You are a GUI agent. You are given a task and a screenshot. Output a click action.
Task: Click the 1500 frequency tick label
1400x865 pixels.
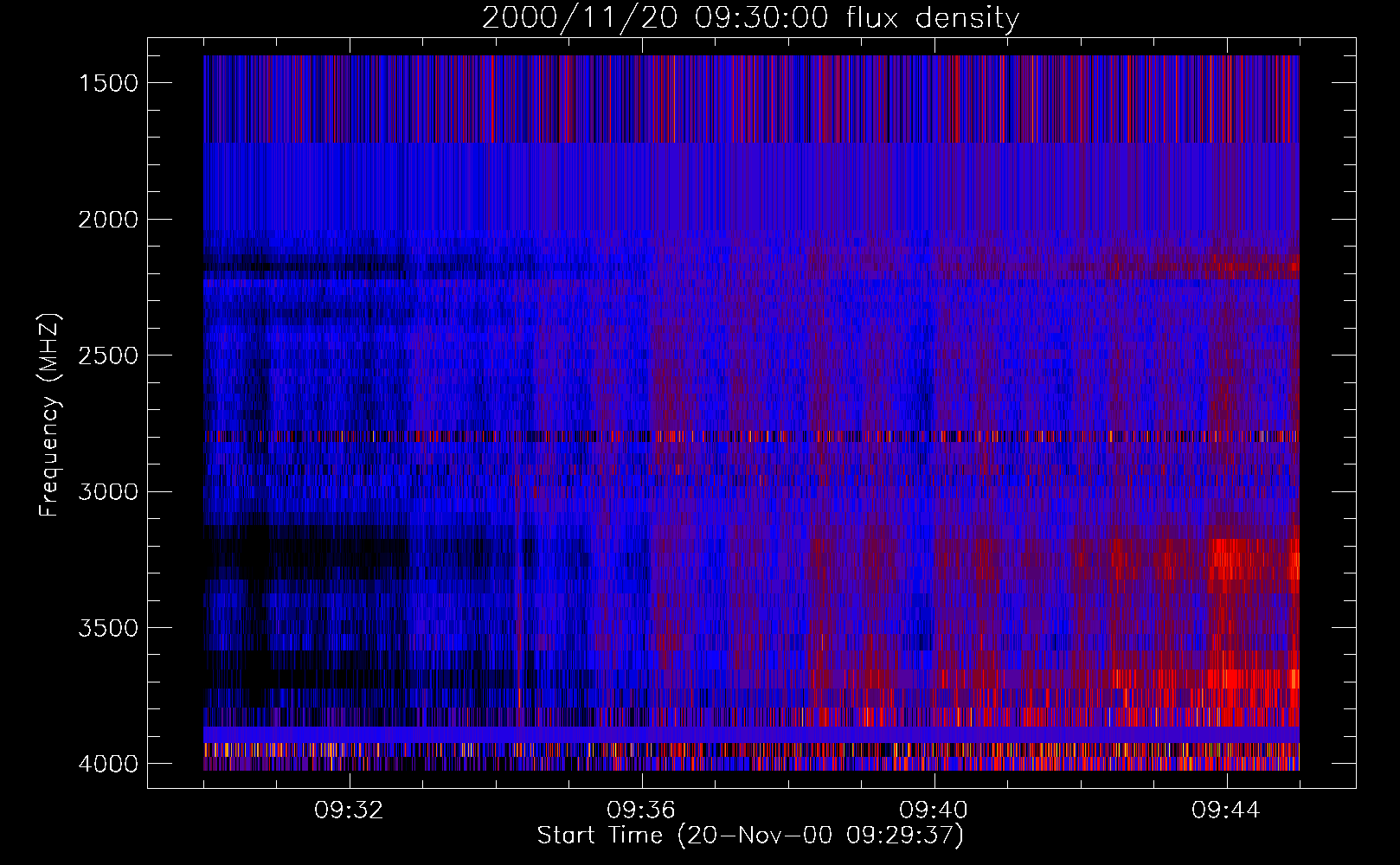[x=108, y=83]
